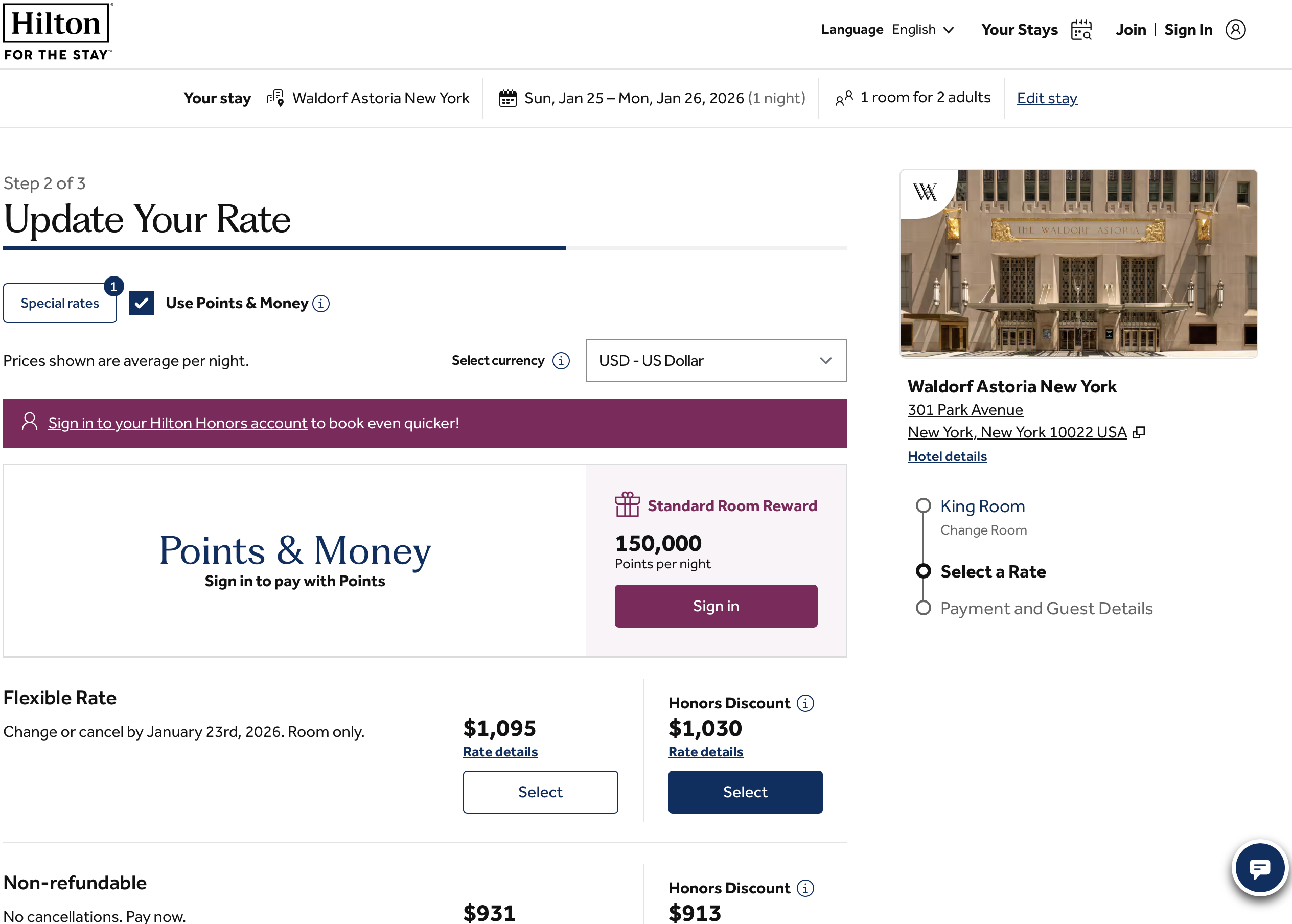Click the 150,000 points value
The height and width of the screenshot is (924, 1292).
658,543
